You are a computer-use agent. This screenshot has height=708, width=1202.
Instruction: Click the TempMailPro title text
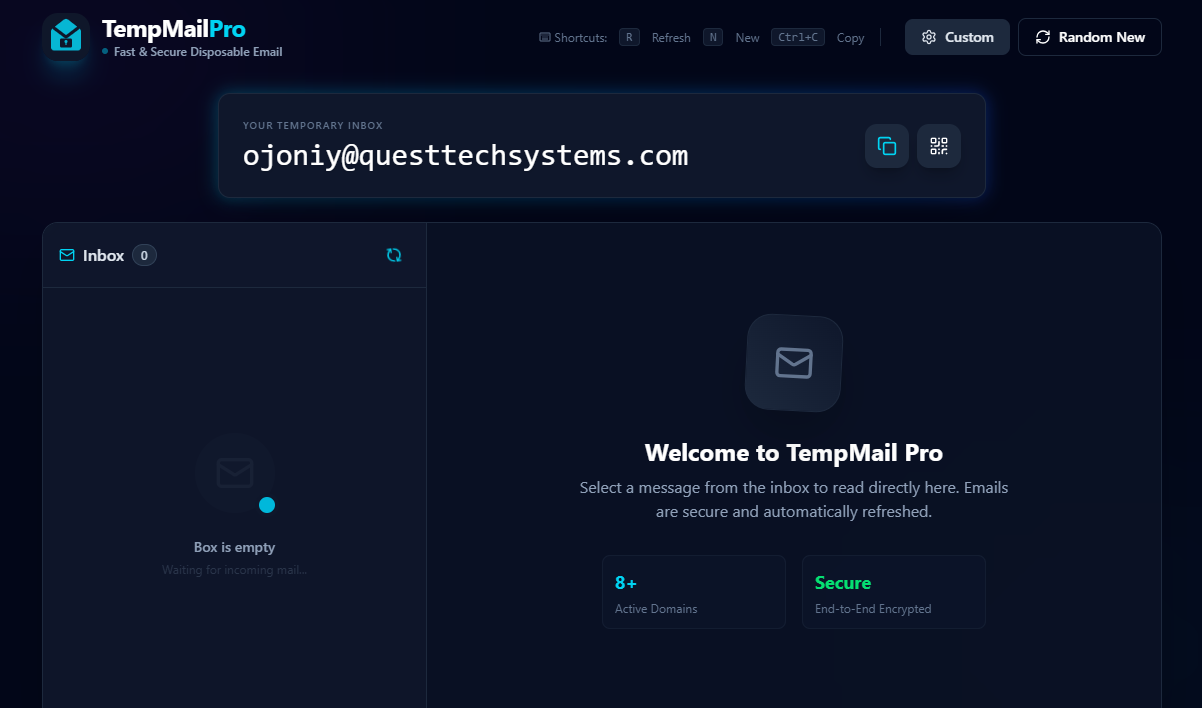pos(173,29)
